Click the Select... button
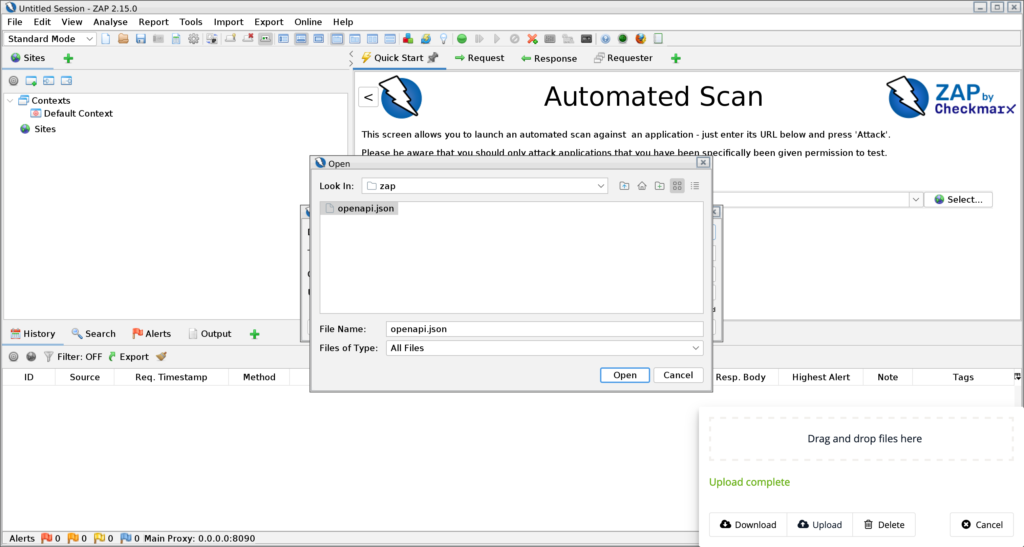The width and height of the screenshot is (1024, 547). pyautogui.click(x=958, y=200)
